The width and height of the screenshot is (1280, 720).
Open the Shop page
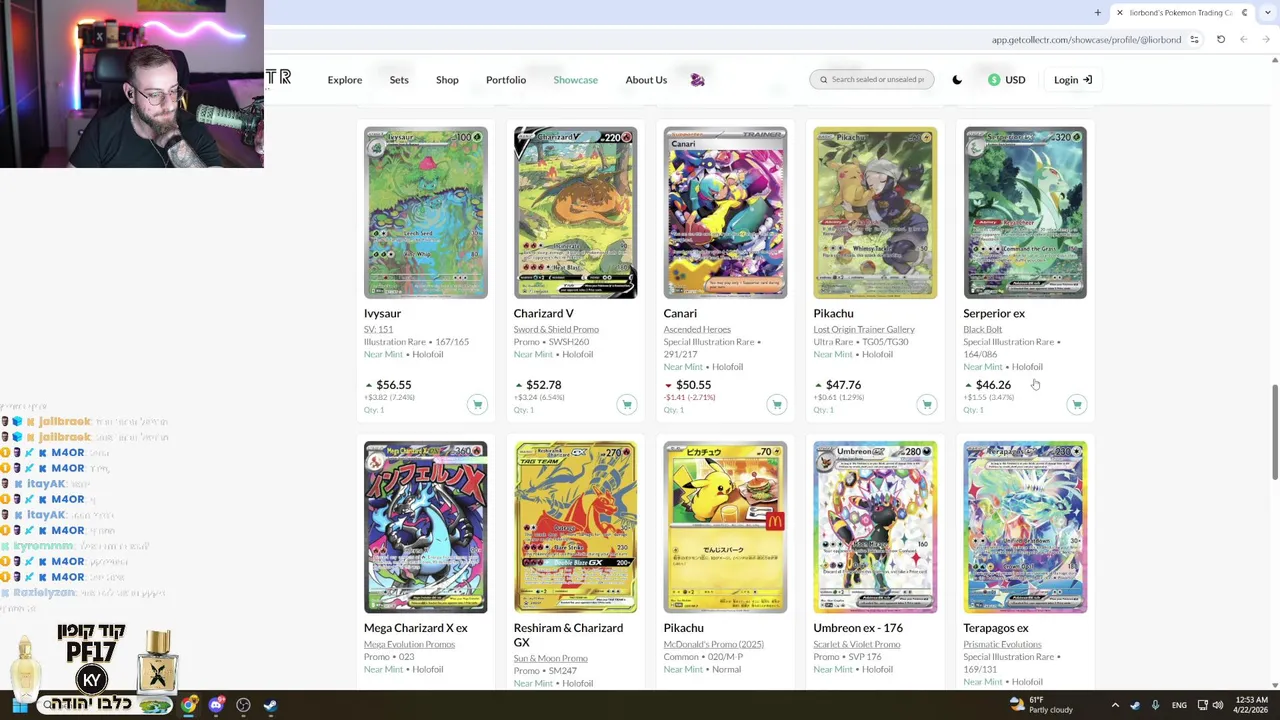click(447, 80)
